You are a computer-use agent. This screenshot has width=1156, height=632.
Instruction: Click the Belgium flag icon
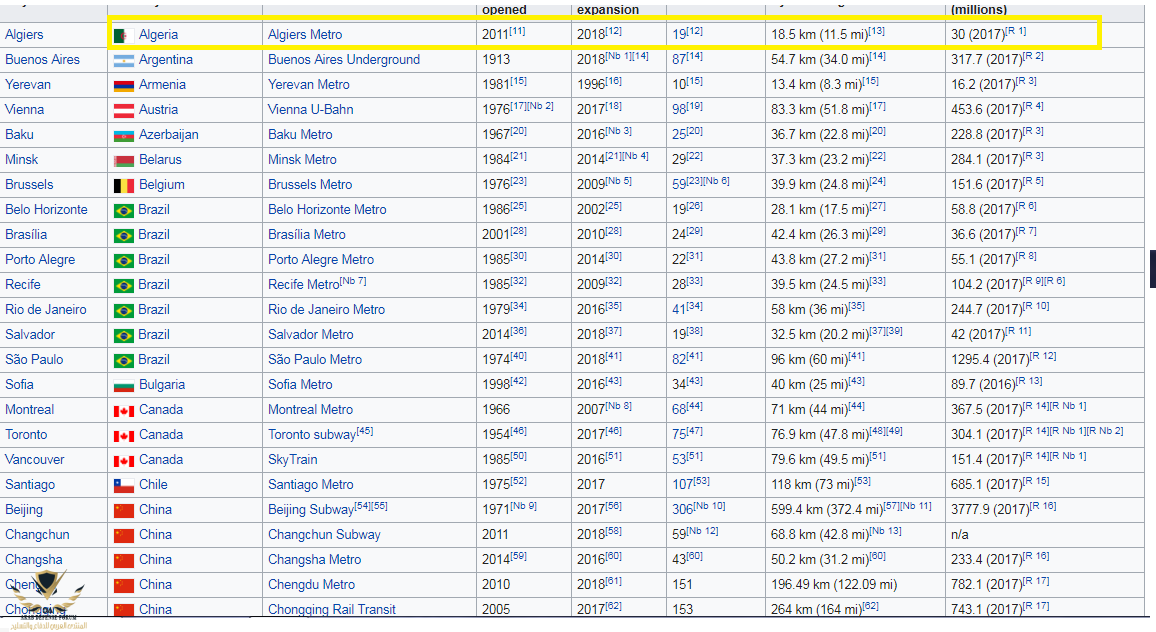(123, 186)
